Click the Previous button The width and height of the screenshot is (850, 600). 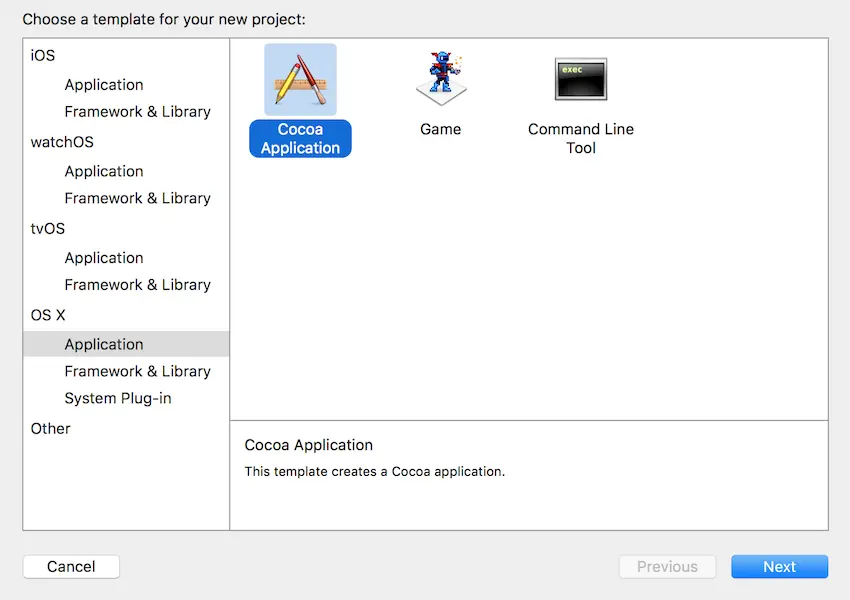[667, 566]
